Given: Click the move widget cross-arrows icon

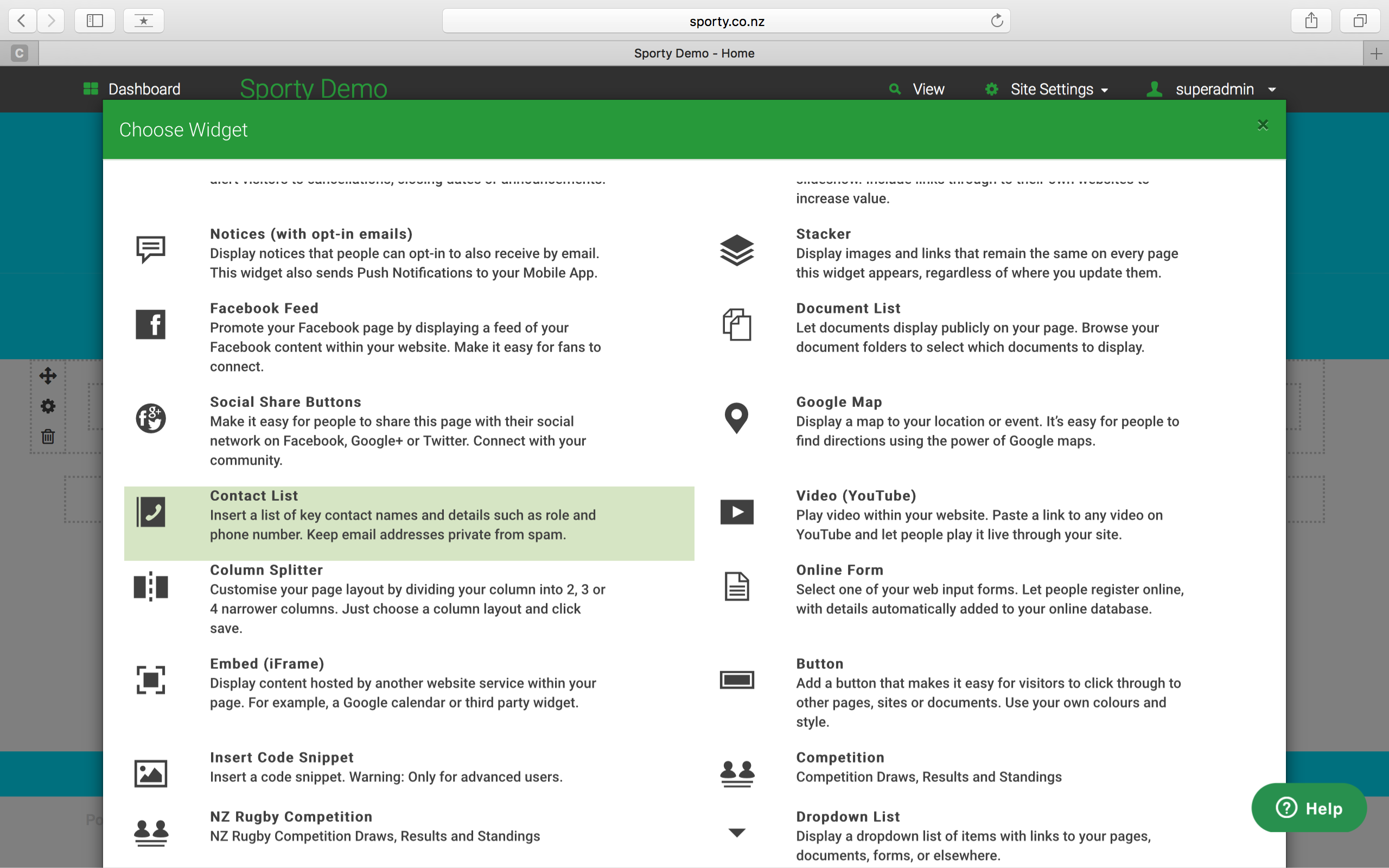Looking at the screenshot, I should [x=48, y=376].
